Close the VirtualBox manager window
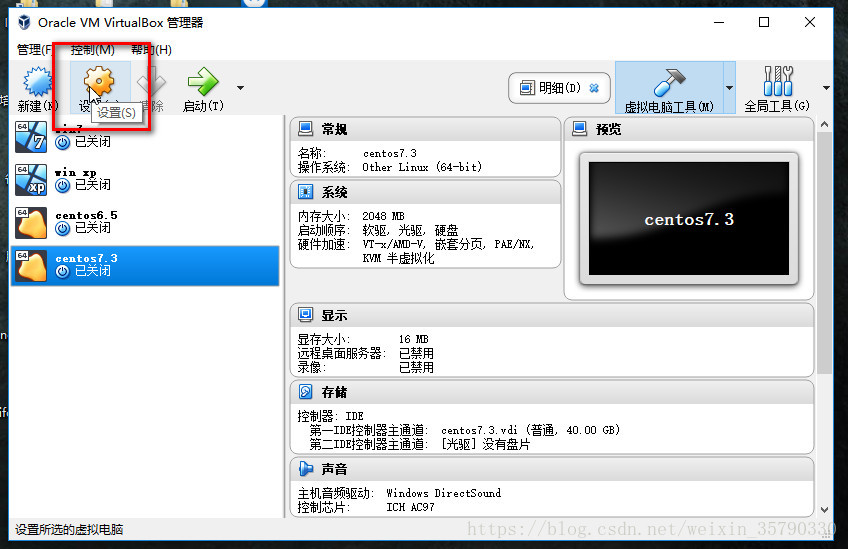 (x=810, y=22)
